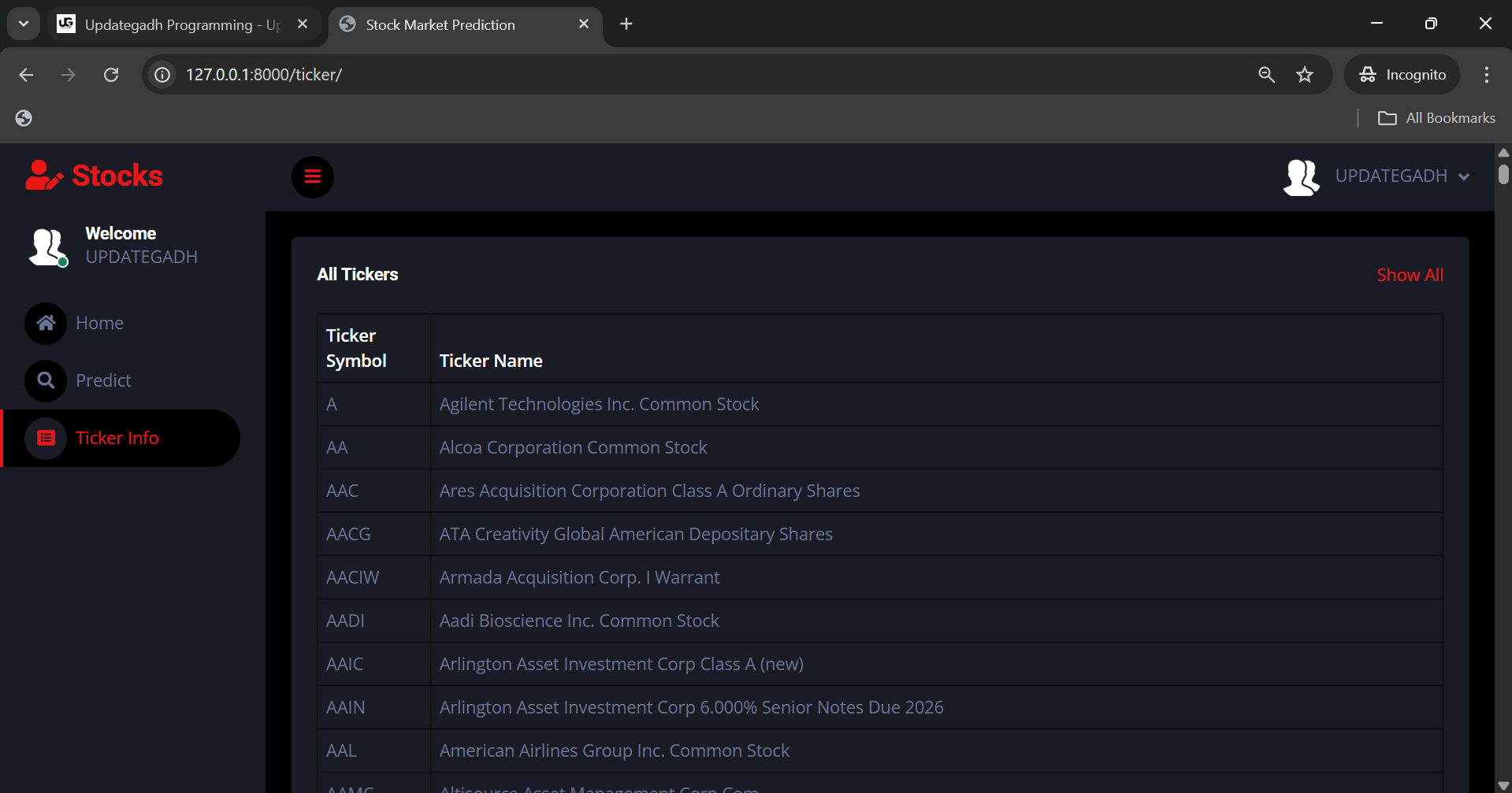
Task: Click the Stocks logo icon
Action: [43, 176]
